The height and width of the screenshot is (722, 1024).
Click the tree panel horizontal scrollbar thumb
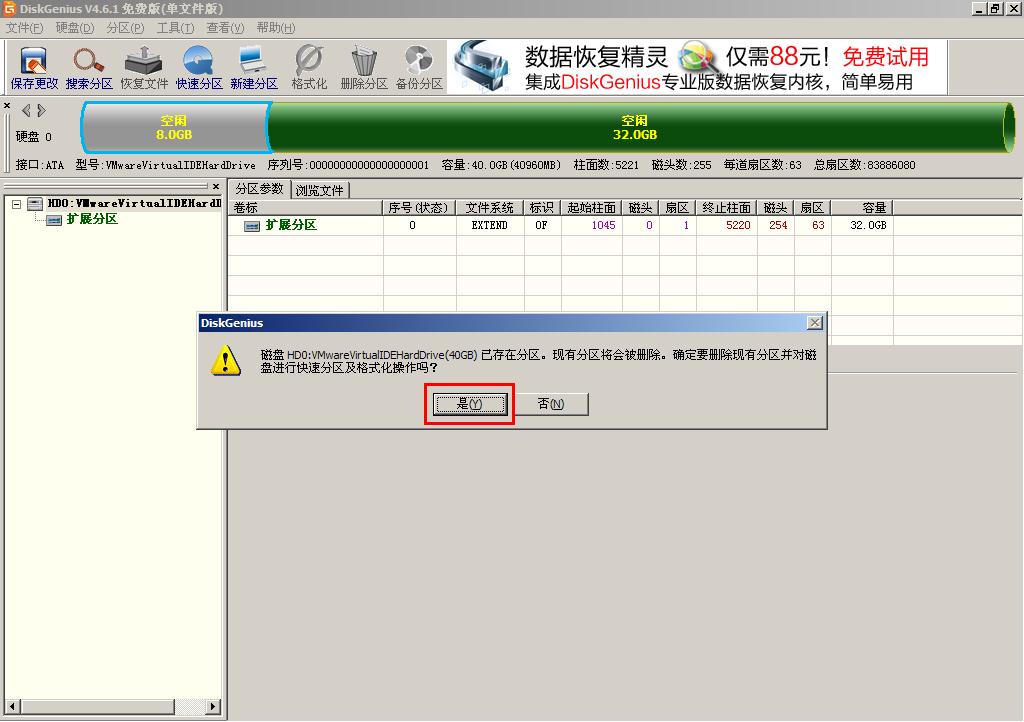coord(97,706)
